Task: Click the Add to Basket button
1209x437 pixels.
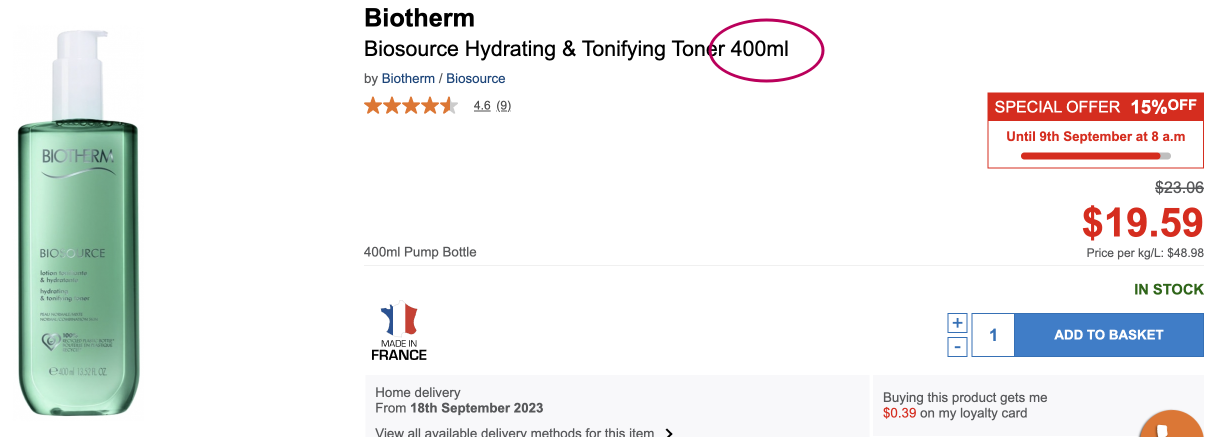Action: pyautogui.click(x=1108, y=335)
